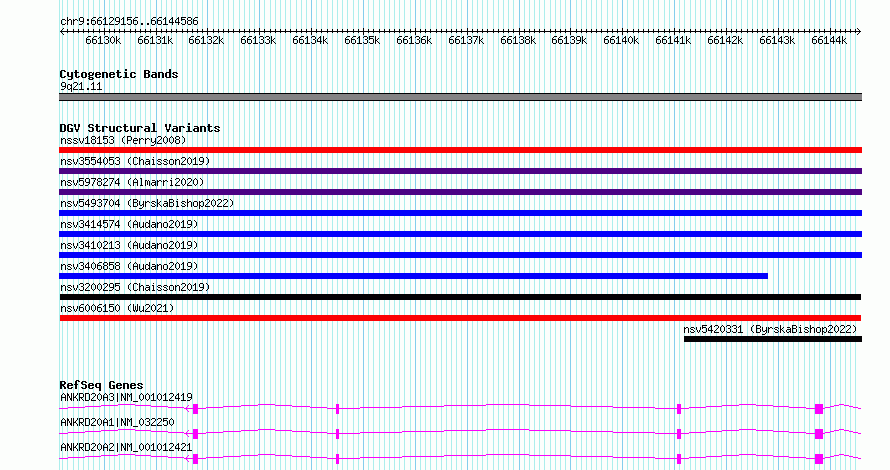Select the short black bar under nsv5420331
This screenshot has width=890, height=470.
click(773, 339)
